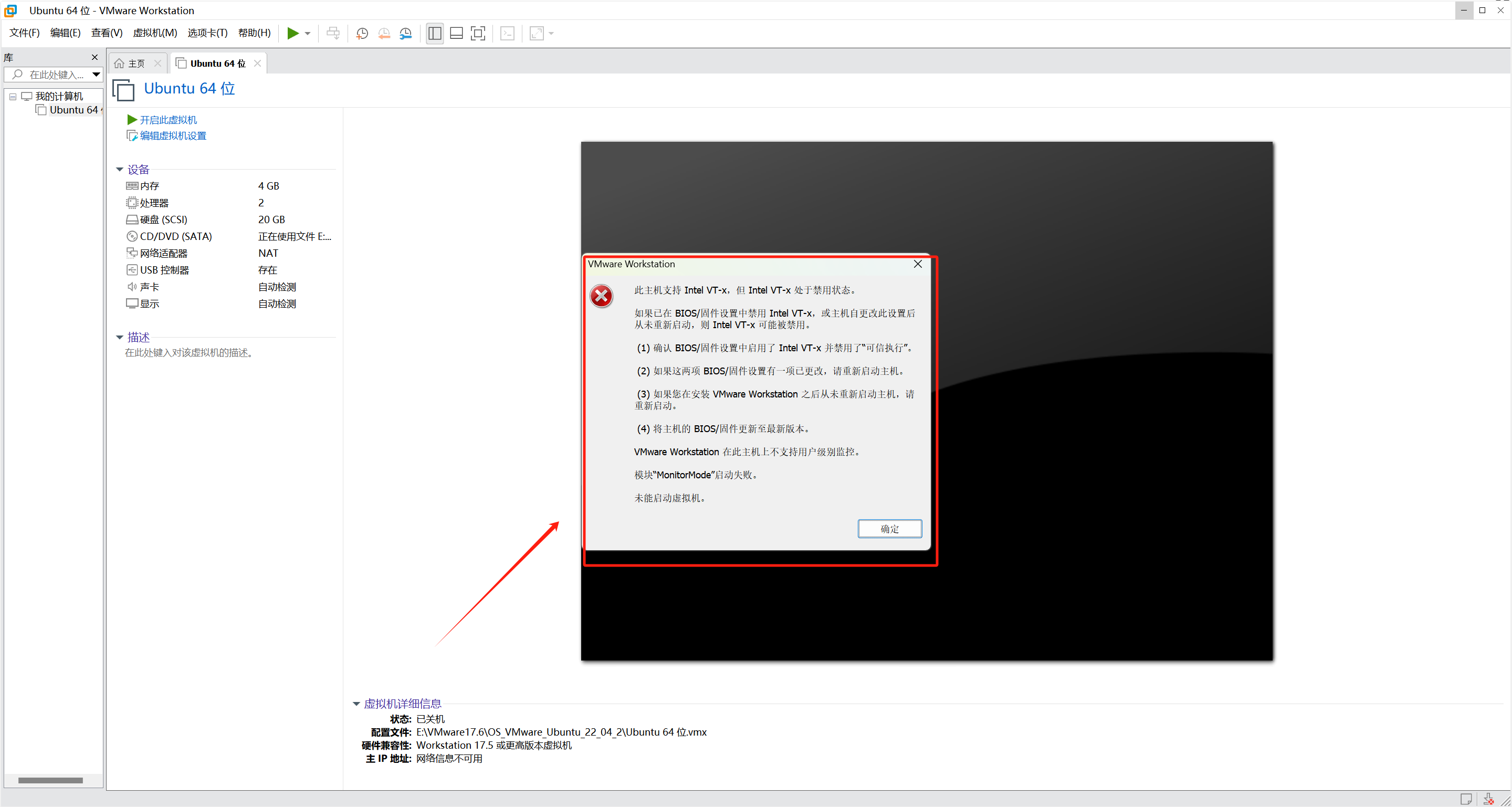Toggle the thumbnail bar view icon
The width and height of the screenshot is (1512, 807).
point(457,34)
